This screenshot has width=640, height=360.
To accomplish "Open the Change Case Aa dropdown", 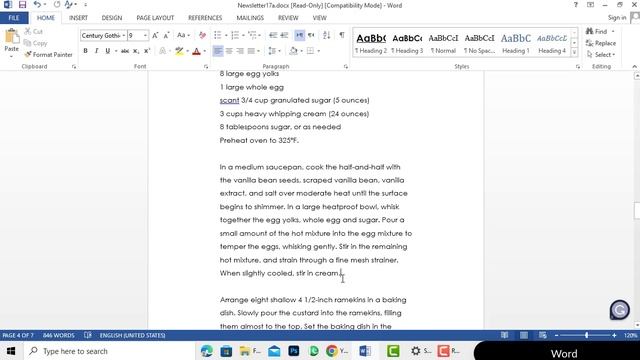I will coord(183,36).
